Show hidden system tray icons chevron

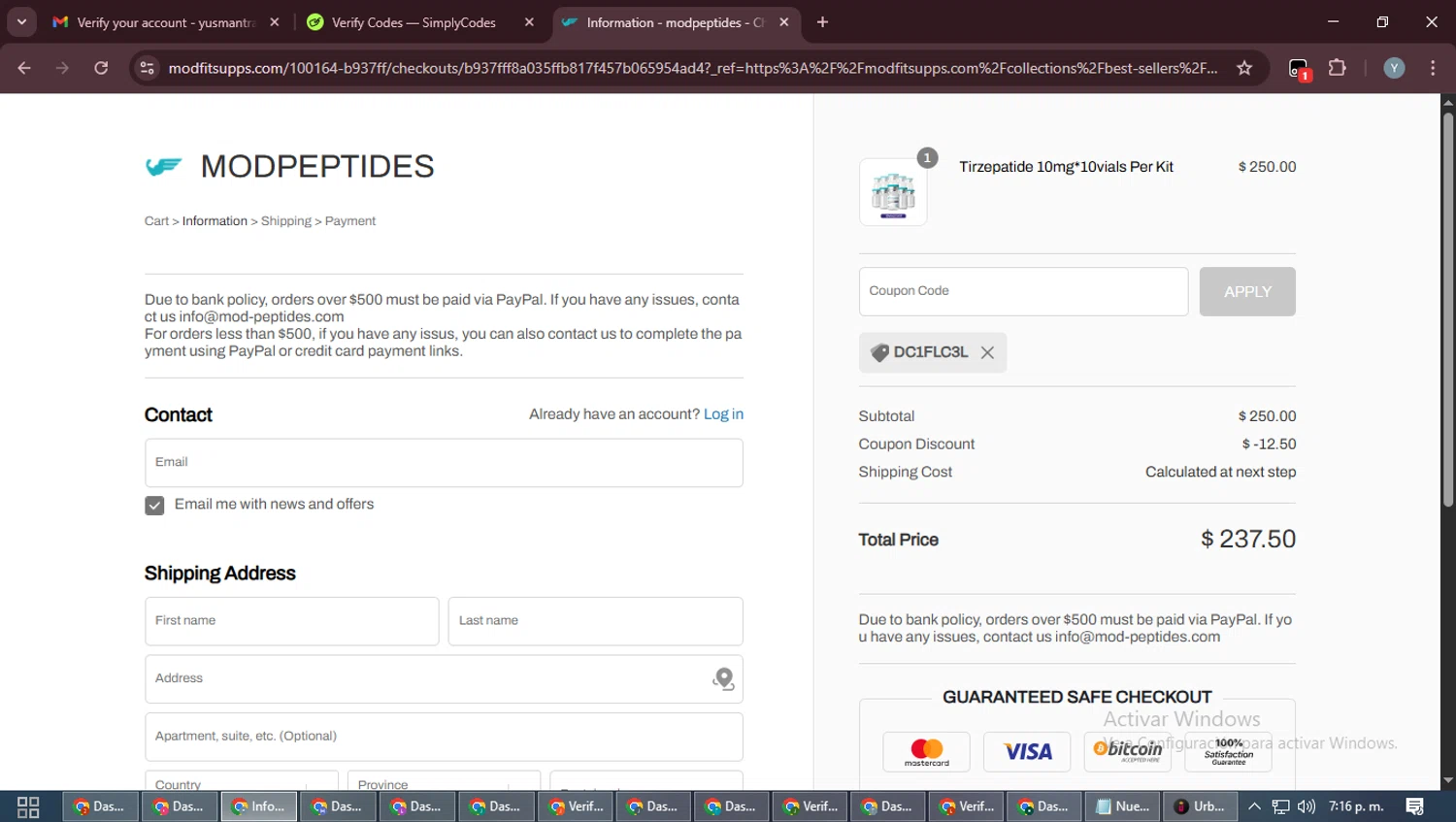[1254, 806]
